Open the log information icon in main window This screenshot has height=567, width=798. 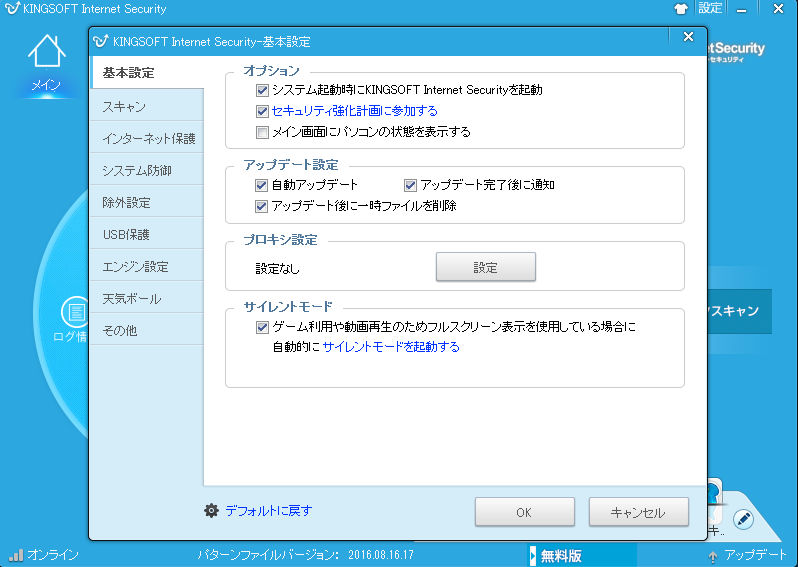74,311
